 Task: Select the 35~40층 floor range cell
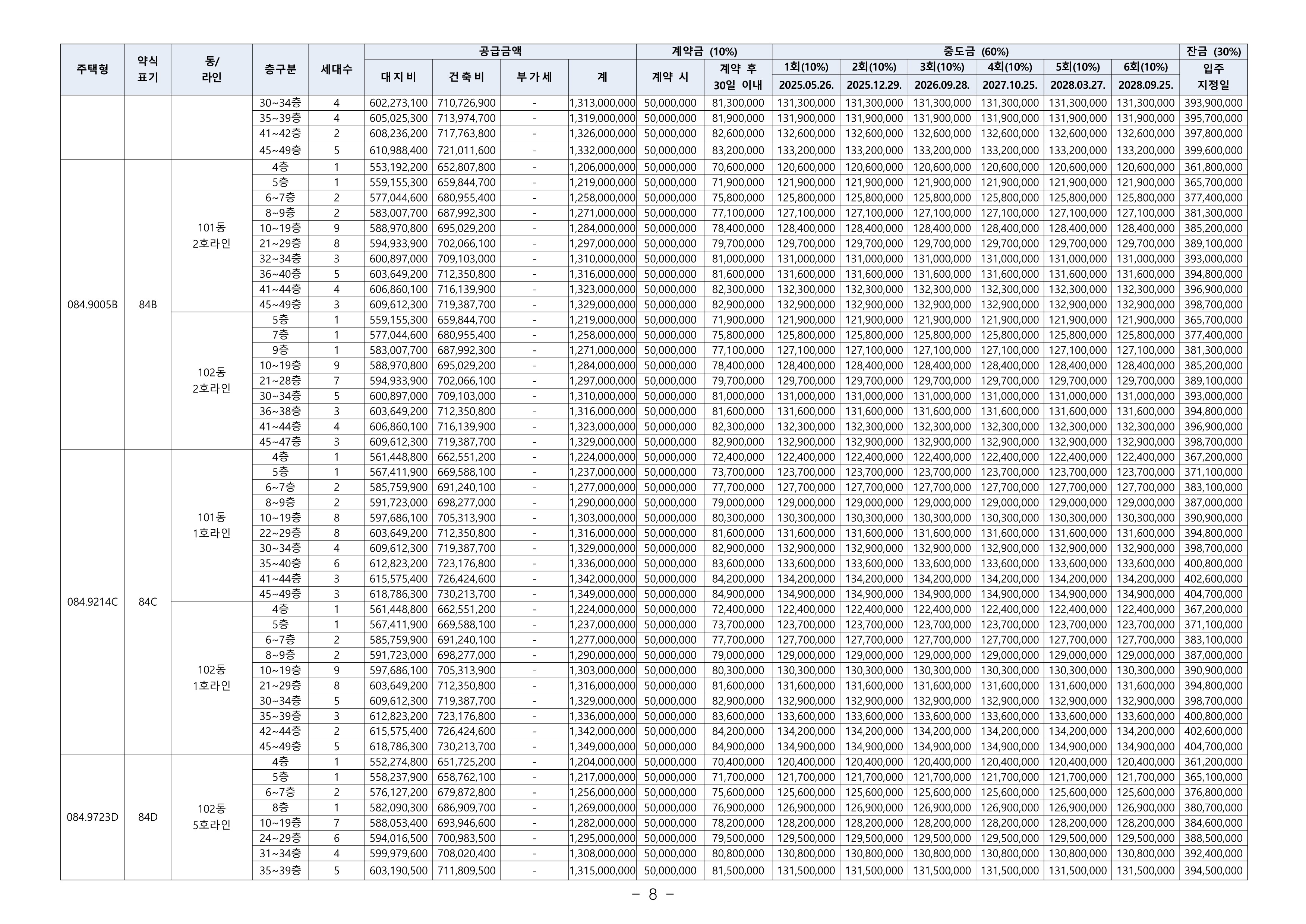click(x=280, y=563)
